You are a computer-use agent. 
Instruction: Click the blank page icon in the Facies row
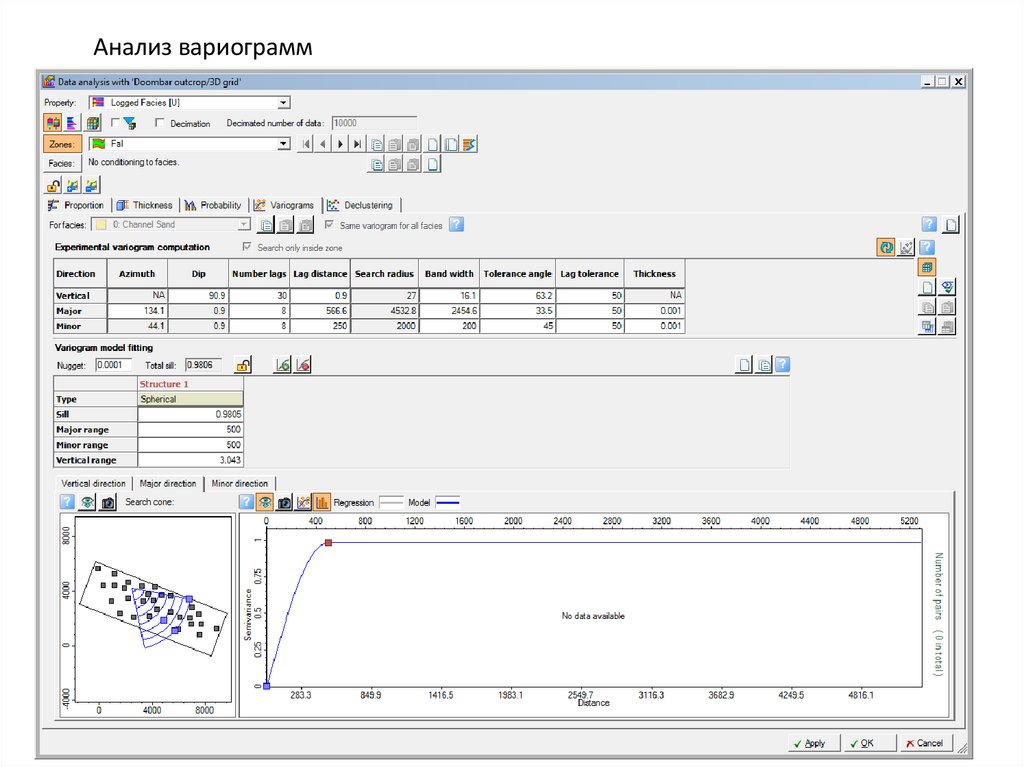pos(433,164)
